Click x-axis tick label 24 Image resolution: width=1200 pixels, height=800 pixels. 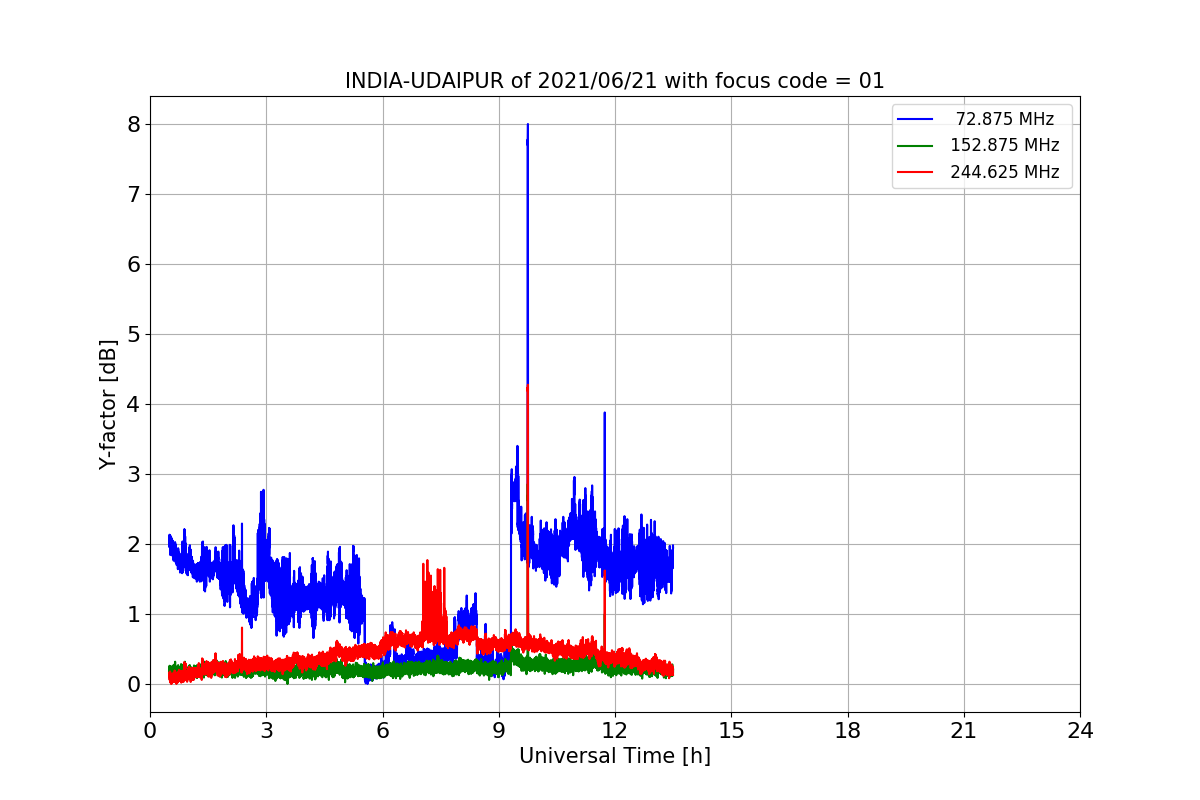pyautogui.click(x=1080, y=731)
